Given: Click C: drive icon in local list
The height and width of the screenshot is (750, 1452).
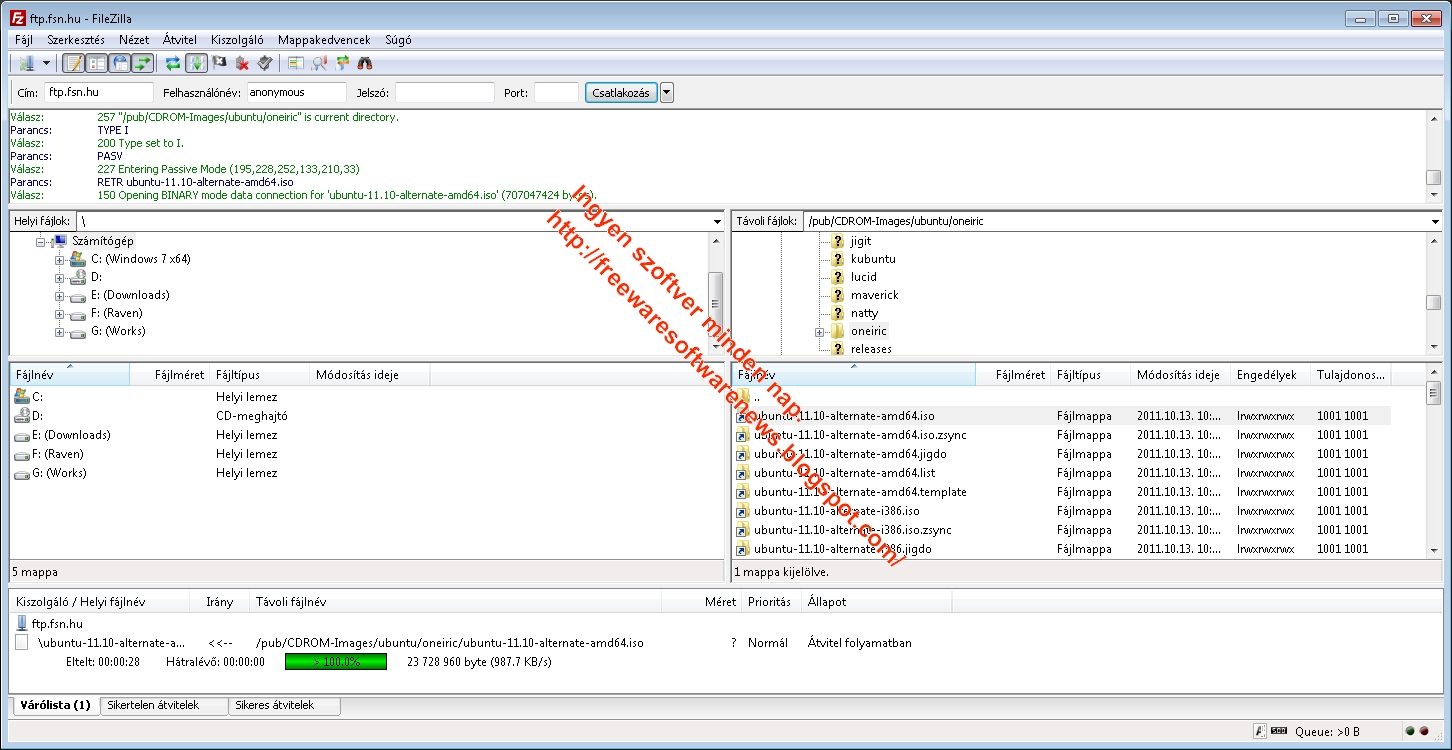Looking at the screenshot, I should point(22,397).
